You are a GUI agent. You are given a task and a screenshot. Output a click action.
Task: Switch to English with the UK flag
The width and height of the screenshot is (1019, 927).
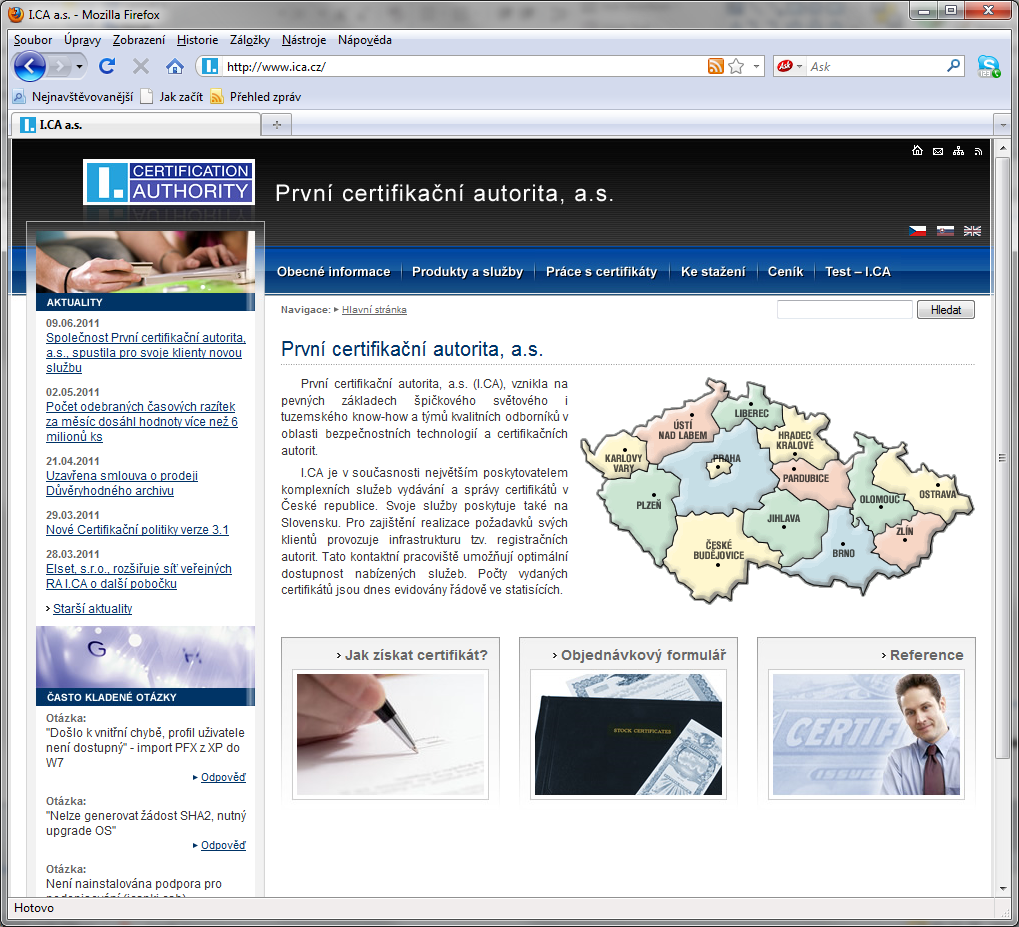coord(972,231)
